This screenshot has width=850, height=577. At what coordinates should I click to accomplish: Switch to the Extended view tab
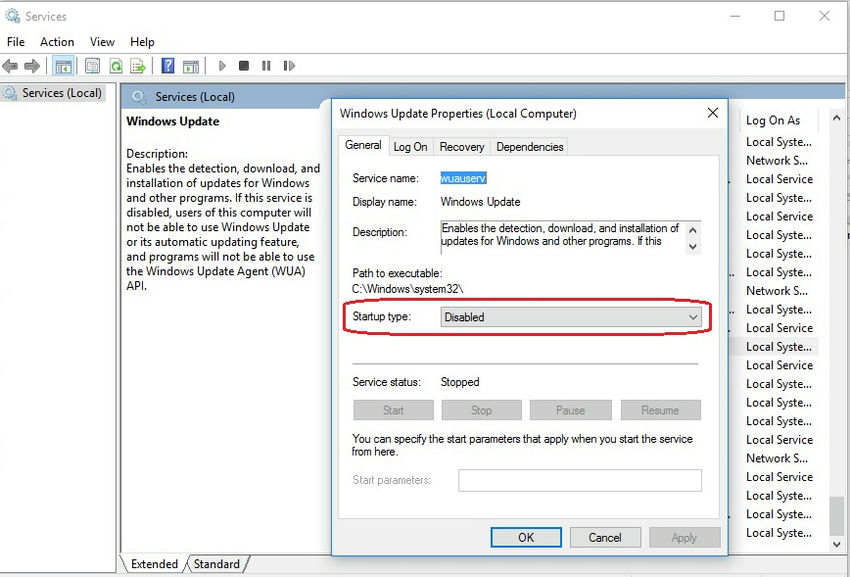point(154,564)
